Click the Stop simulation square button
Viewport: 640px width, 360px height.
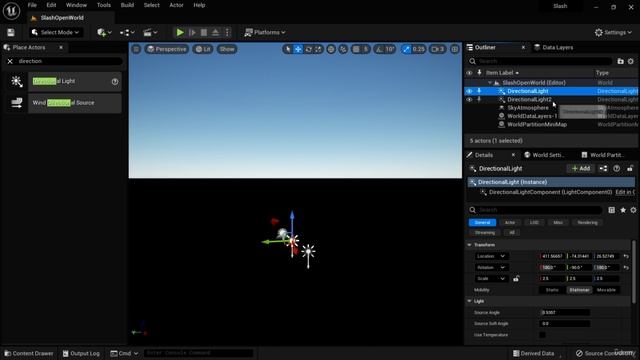(203, 32)
